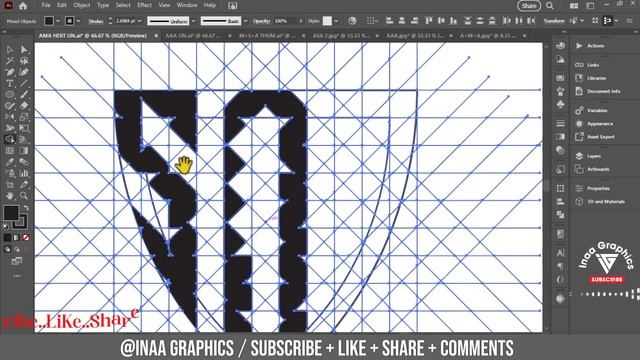This screenshot has height=360, width=640.
Task: Open the Transform panel link
Action: pyautogui.click(x=554, y=21)
